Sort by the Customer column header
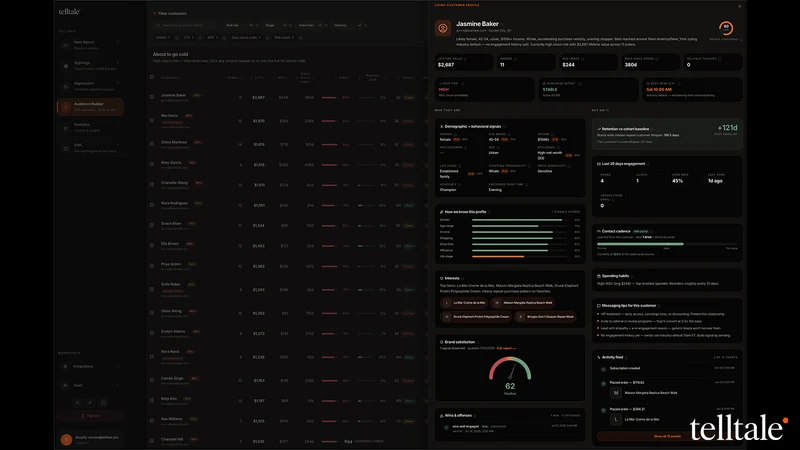This screenshot has height=450, width=800. [170, 78]
